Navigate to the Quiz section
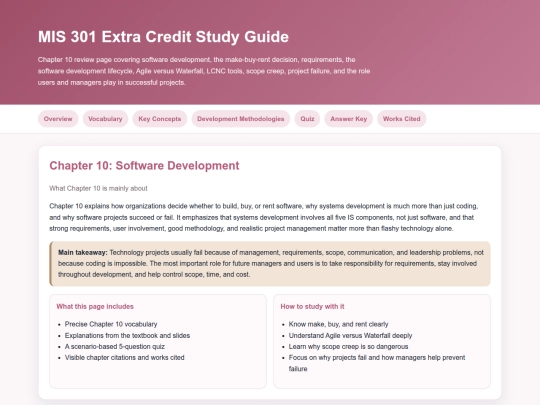Screen dimensions: 540x405 pos(307,119)
